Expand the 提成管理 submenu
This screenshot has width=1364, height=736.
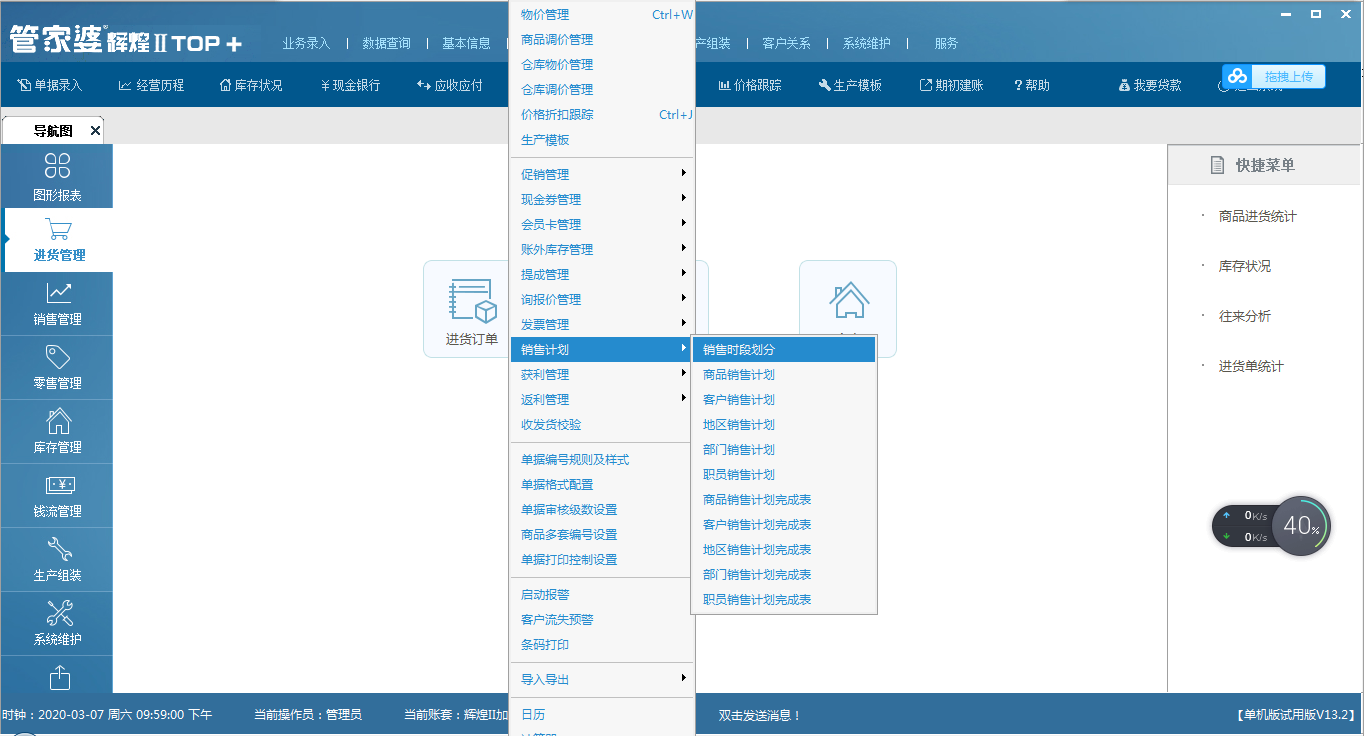(x=602, y=274)
